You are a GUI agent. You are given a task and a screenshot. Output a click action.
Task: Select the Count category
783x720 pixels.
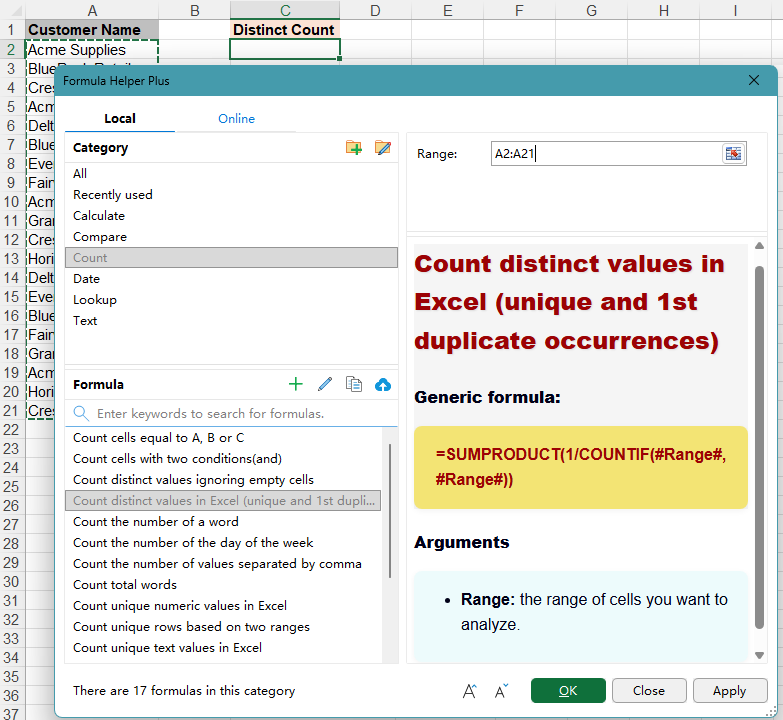[231, 258]
